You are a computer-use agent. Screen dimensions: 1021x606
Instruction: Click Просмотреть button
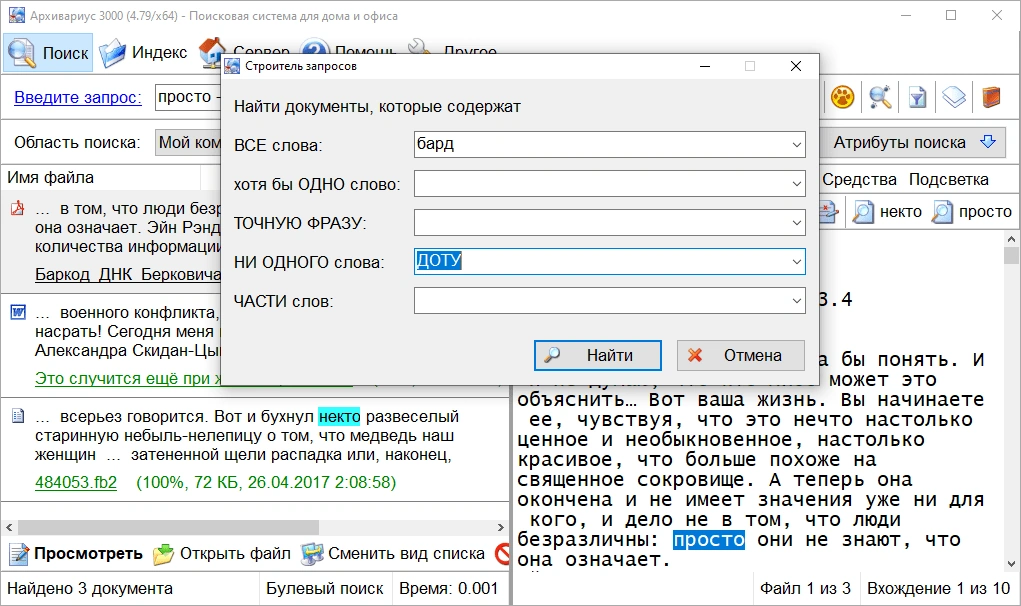click(76, 554)
